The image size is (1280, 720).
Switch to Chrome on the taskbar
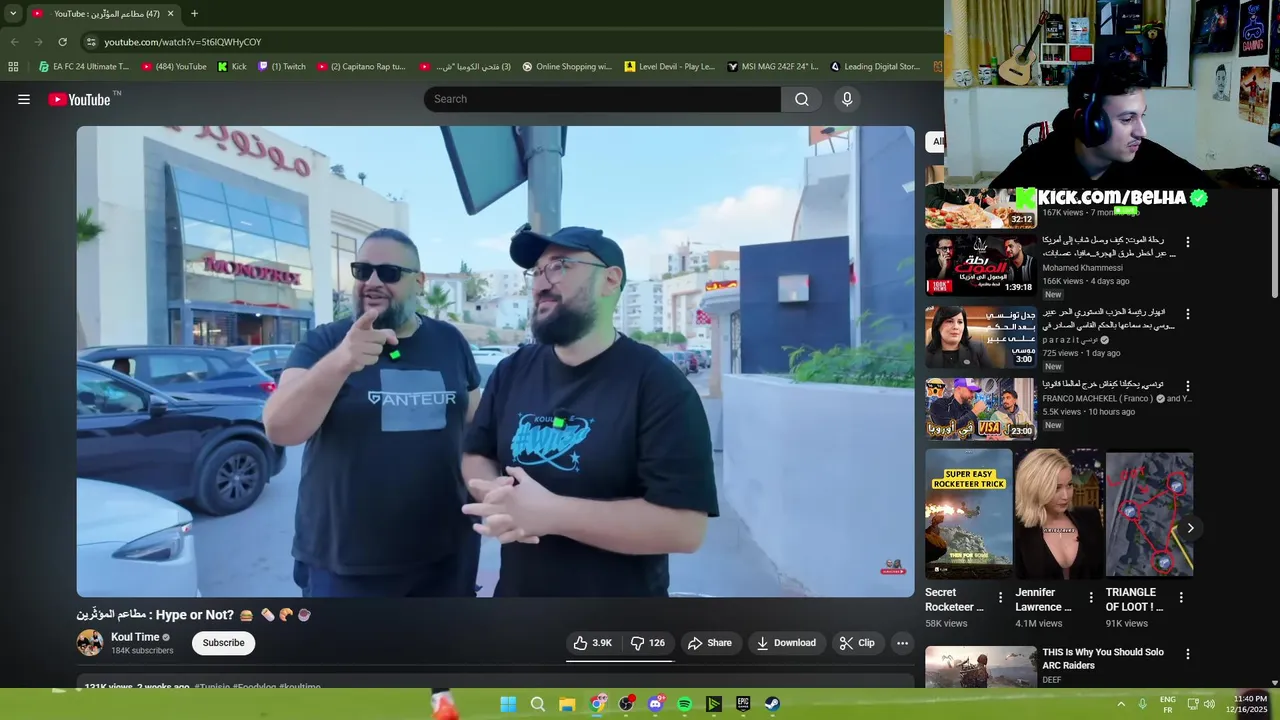pyautogui.click(x=597, y=704)
